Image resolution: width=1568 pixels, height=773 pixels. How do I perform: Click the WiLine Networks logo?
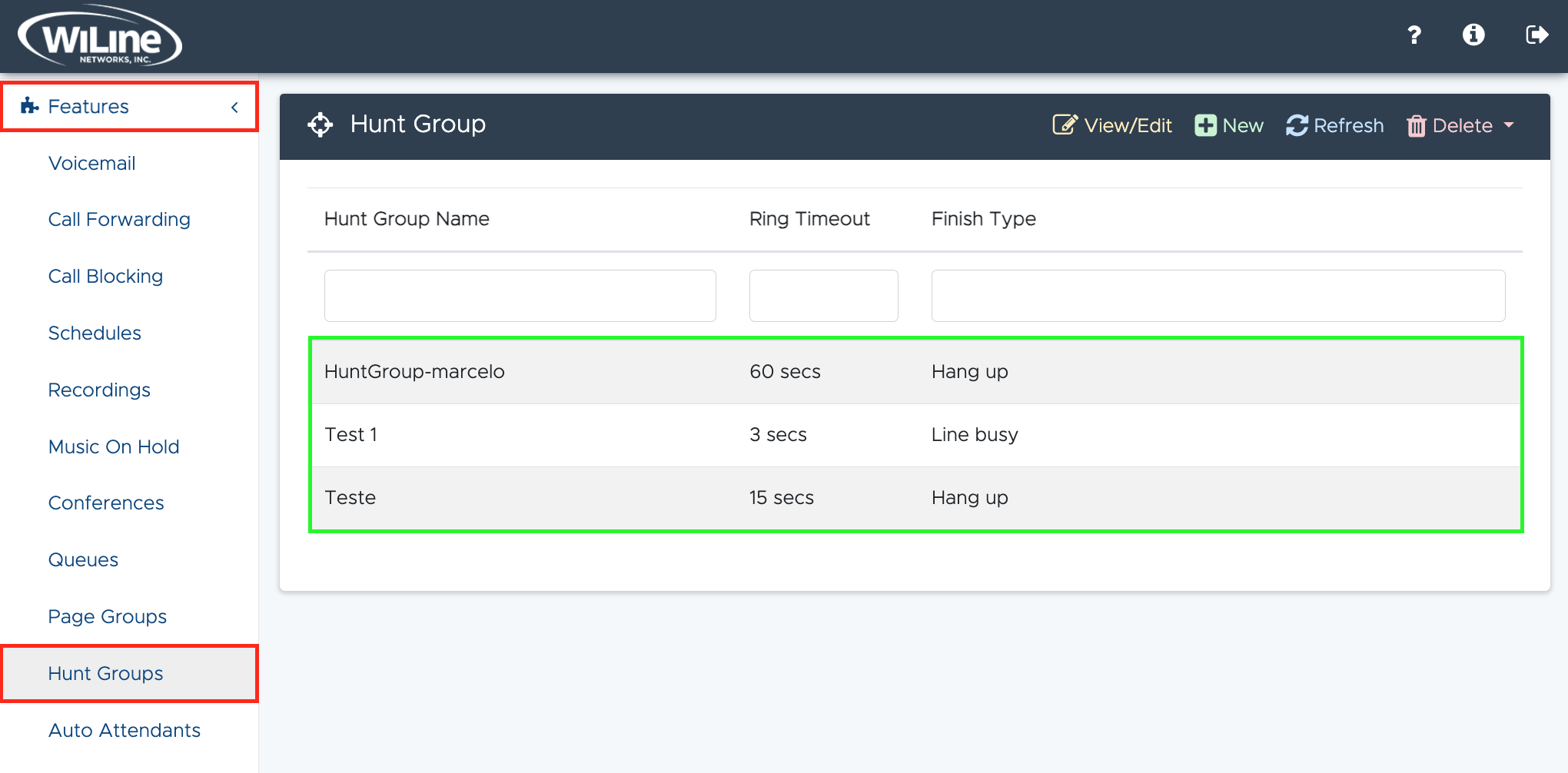tap(100, 37)
